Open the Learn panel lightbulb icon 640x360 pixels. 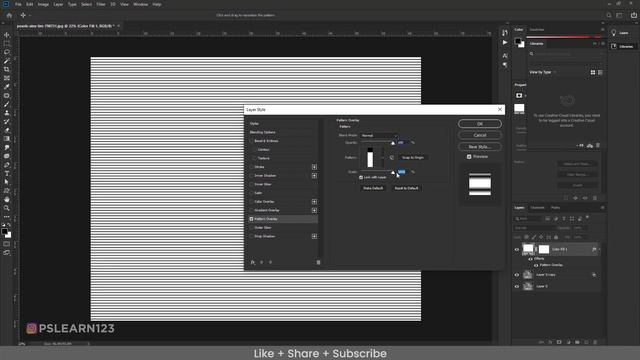613,33
